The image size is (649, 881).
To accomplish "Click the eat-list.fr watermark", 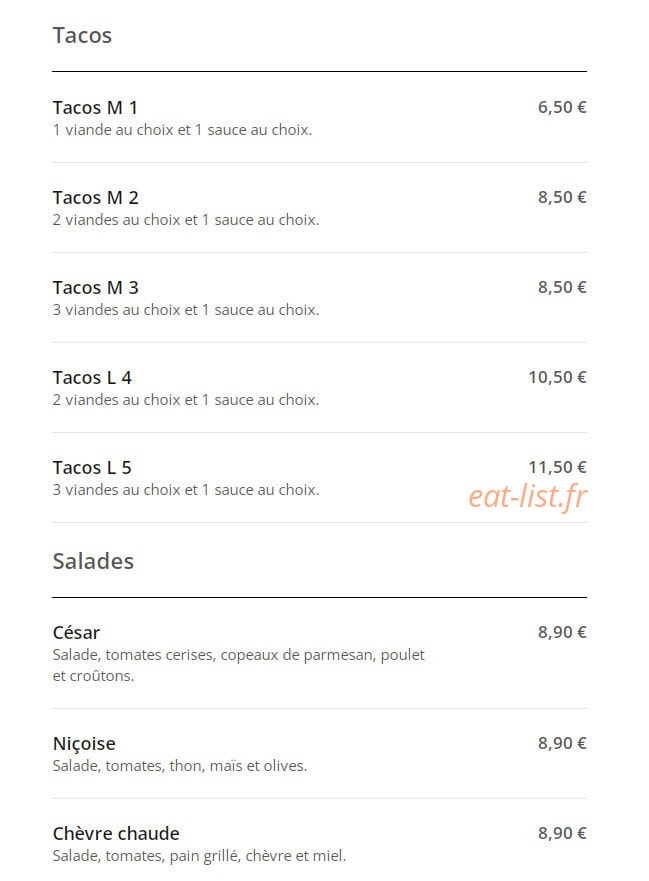I will click(x=528, y=496).
